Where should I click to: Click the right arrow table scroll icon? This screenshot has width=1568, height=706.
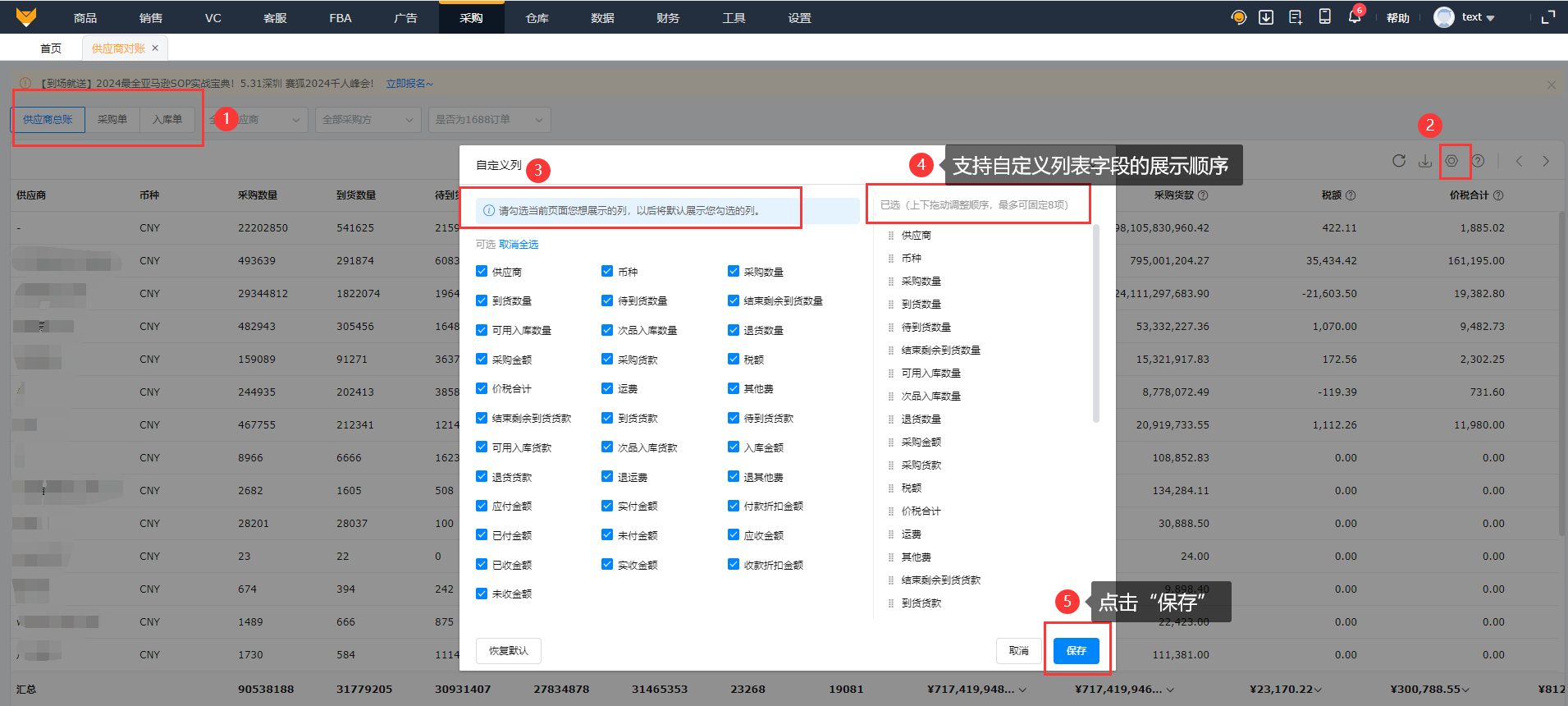coord(1546,161)
